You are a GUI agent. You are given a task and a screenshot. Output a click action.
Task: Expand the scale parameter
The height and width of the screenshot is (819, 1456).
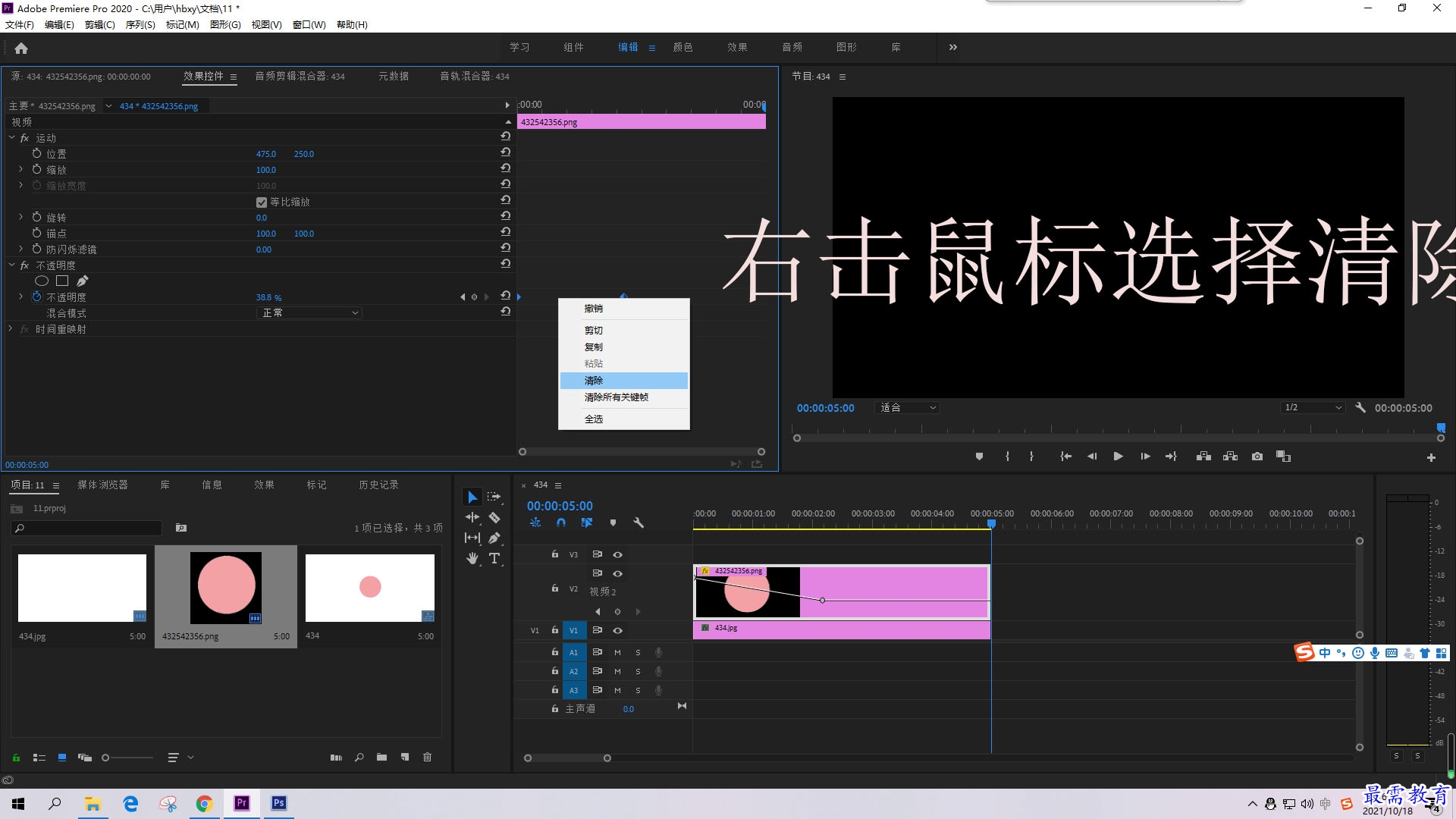(20, 169)
